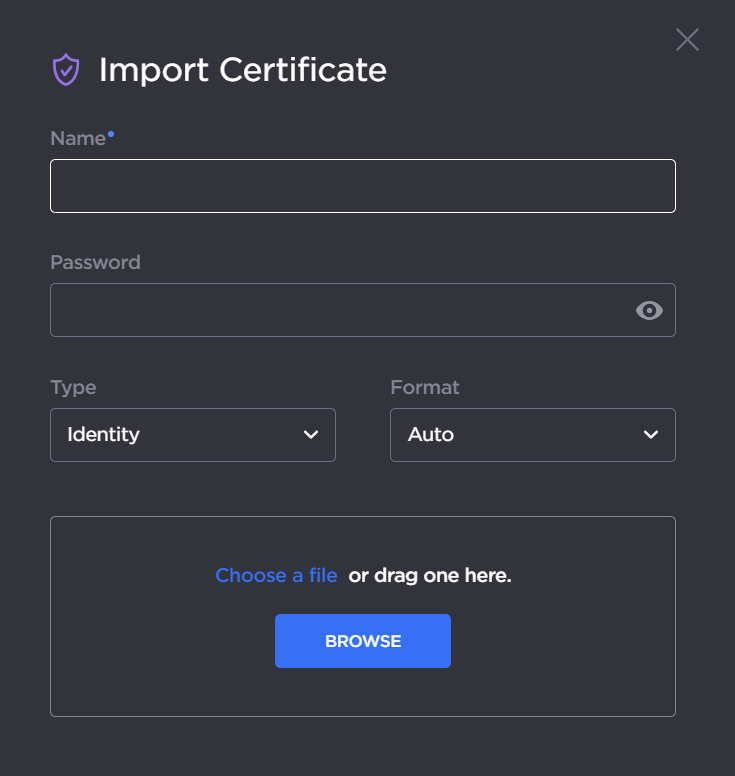
Task: Click the "Choose a file" link
Action: pyautogui.click(x=276, y=576)
